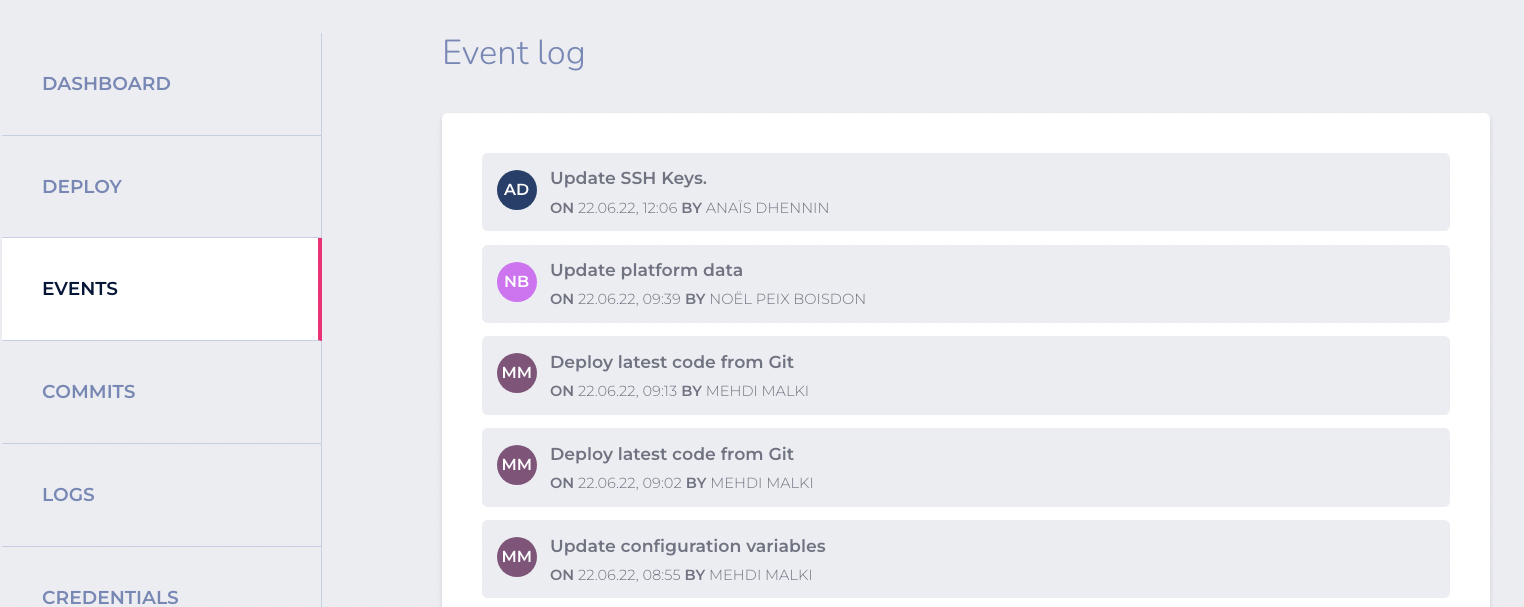The image size is (1524, 607).
Task: Switch to the Logs section
Action: click(160, 495)
